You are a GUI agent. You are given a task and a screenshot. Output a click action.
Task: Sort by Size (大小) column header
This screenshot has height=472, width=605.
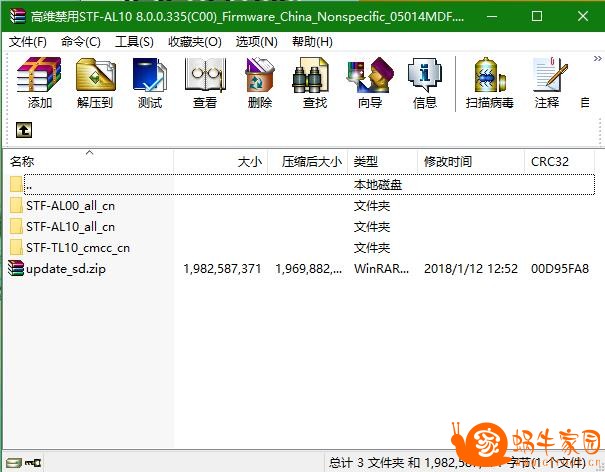point(221,161)
